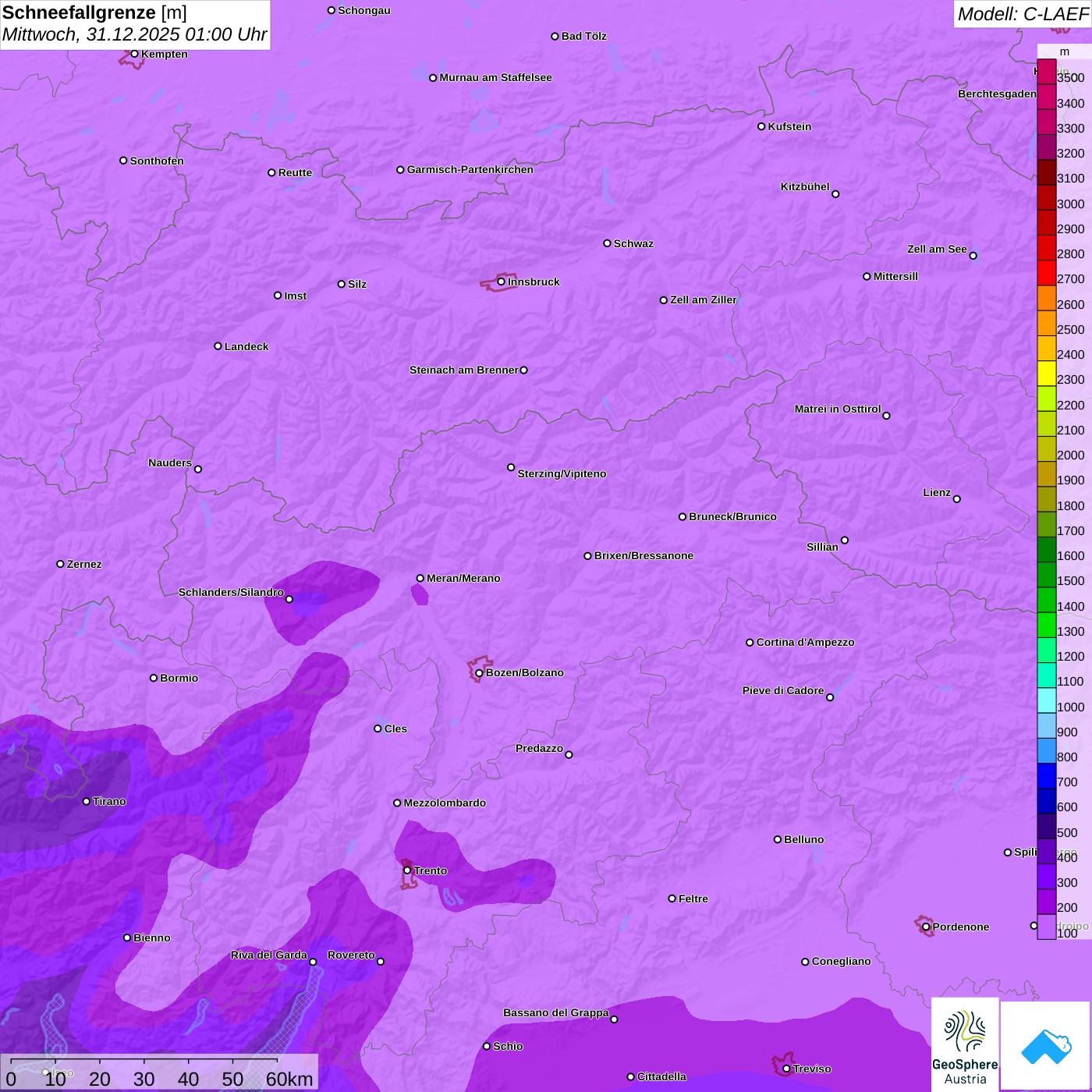
Task: Click the GeoSphere Austria logo
Action: pos(965,1044)
